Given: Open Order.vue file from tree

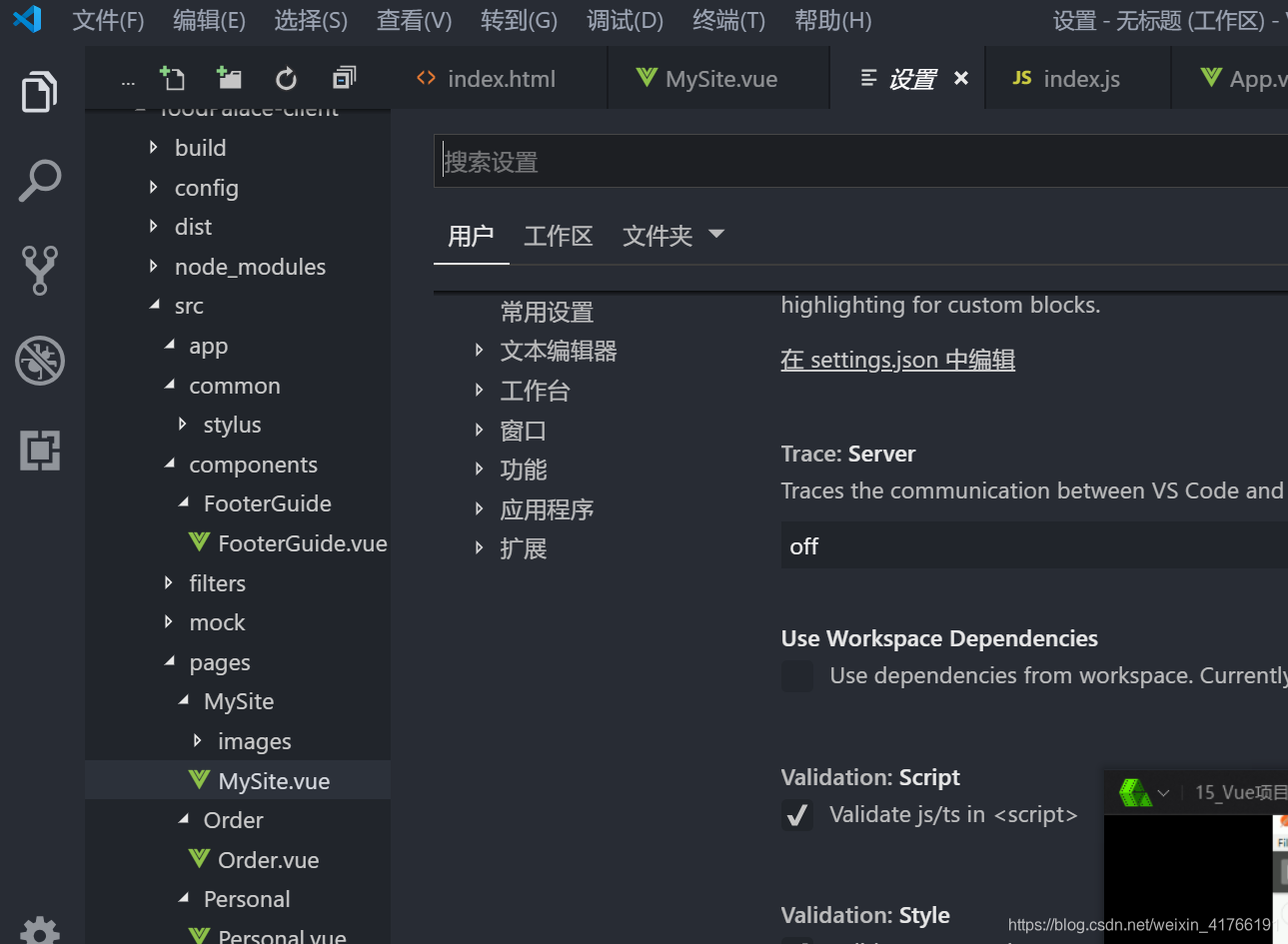Looking at the screenshot, I should pos(269,860).
